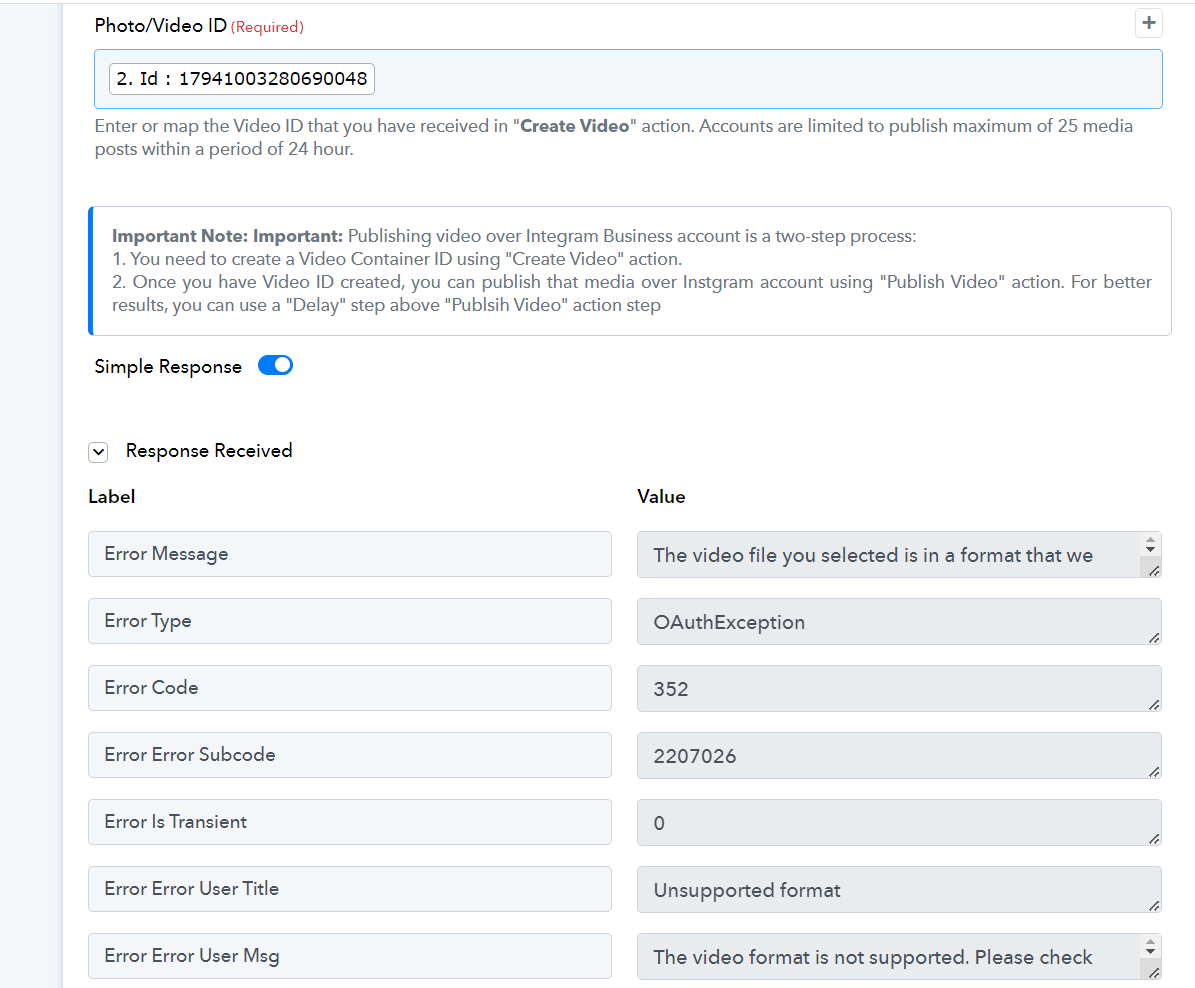Click the mapped Id tag 17941003280690048
The image size is (1195, 988).
click(x=242, y=79)
